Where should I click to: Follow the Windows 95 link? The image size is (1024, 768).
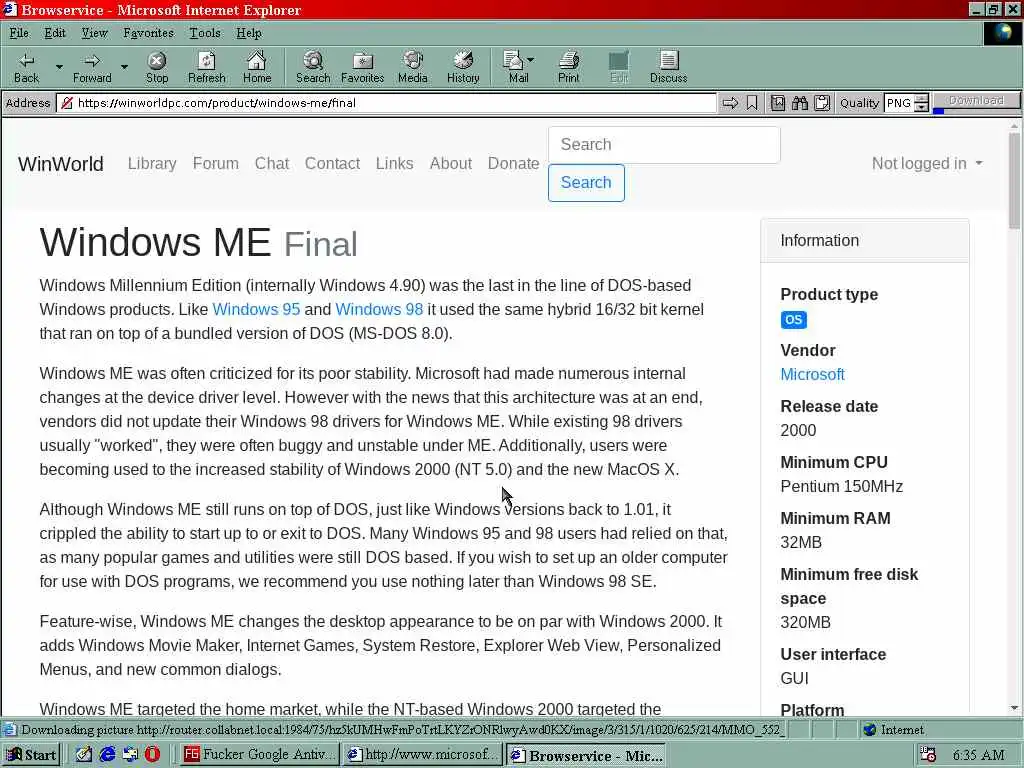pyautogui.click(x=256, y=309)
